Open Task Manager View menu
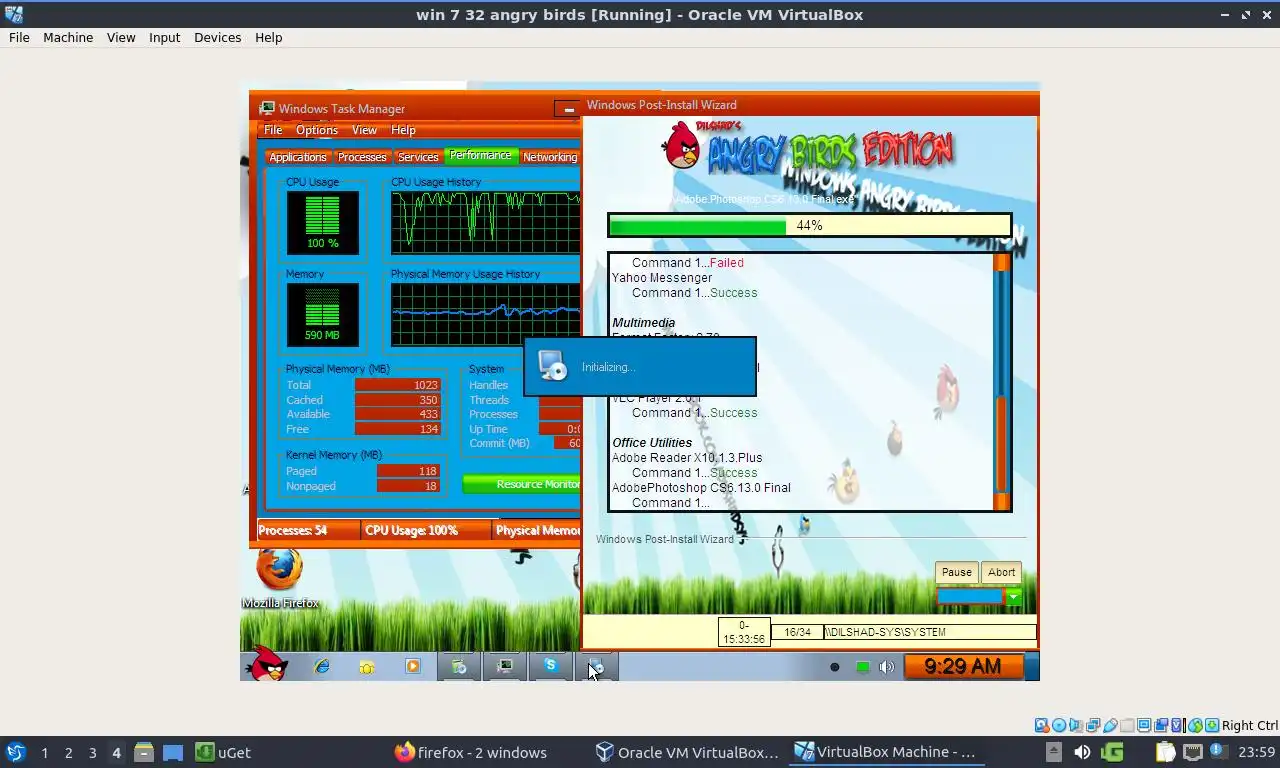This screenshot has height=768, width=1280. [x=364, y=130]
